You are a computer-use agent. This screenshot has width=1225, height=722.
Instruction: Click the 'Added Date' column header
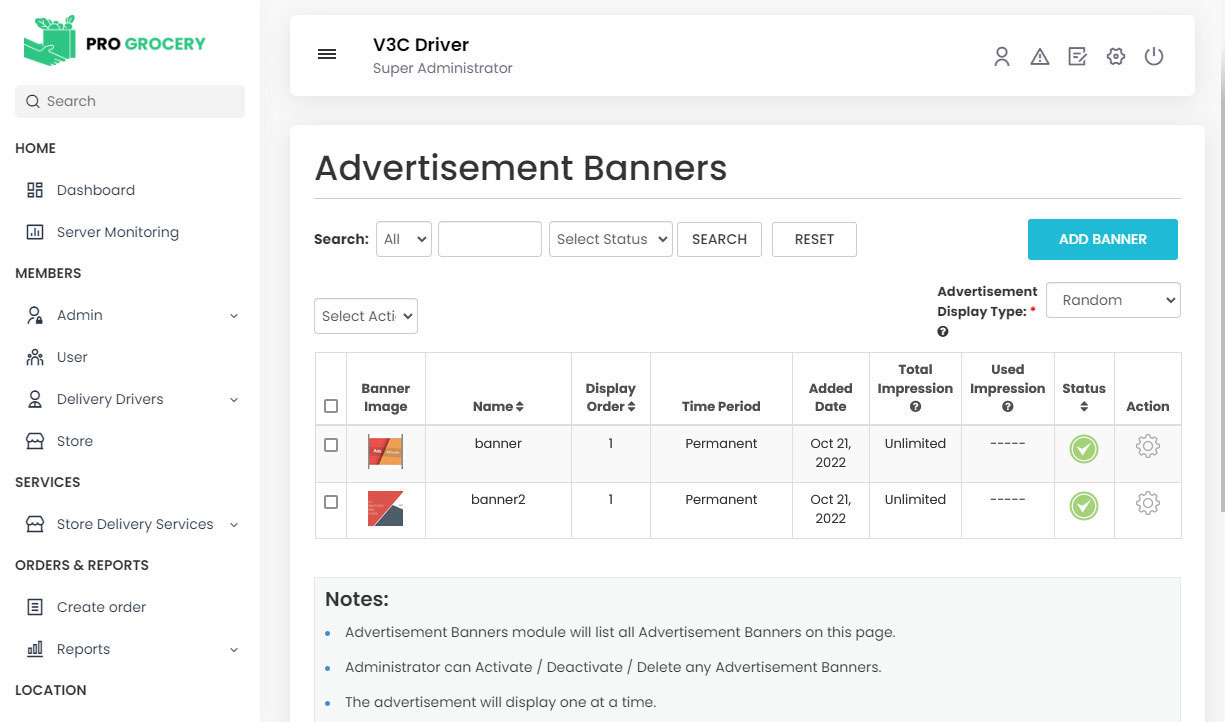[x=830, y=397]
